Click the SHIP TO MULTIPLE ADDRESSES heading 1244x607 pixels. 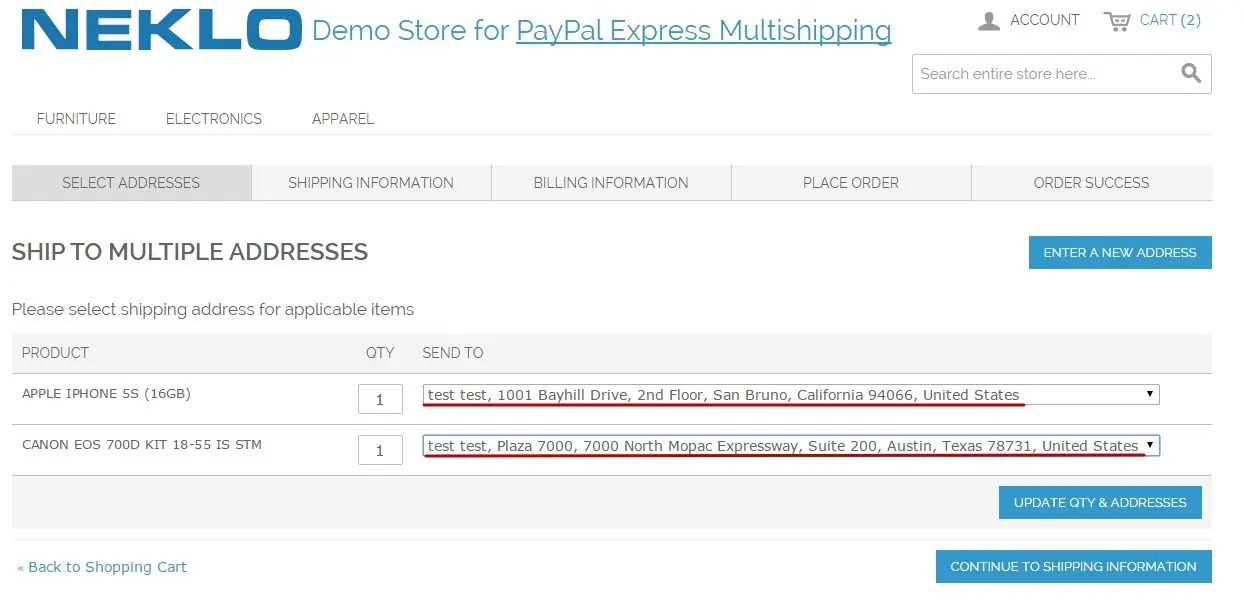pyautogui.click(x=190, y=252)
